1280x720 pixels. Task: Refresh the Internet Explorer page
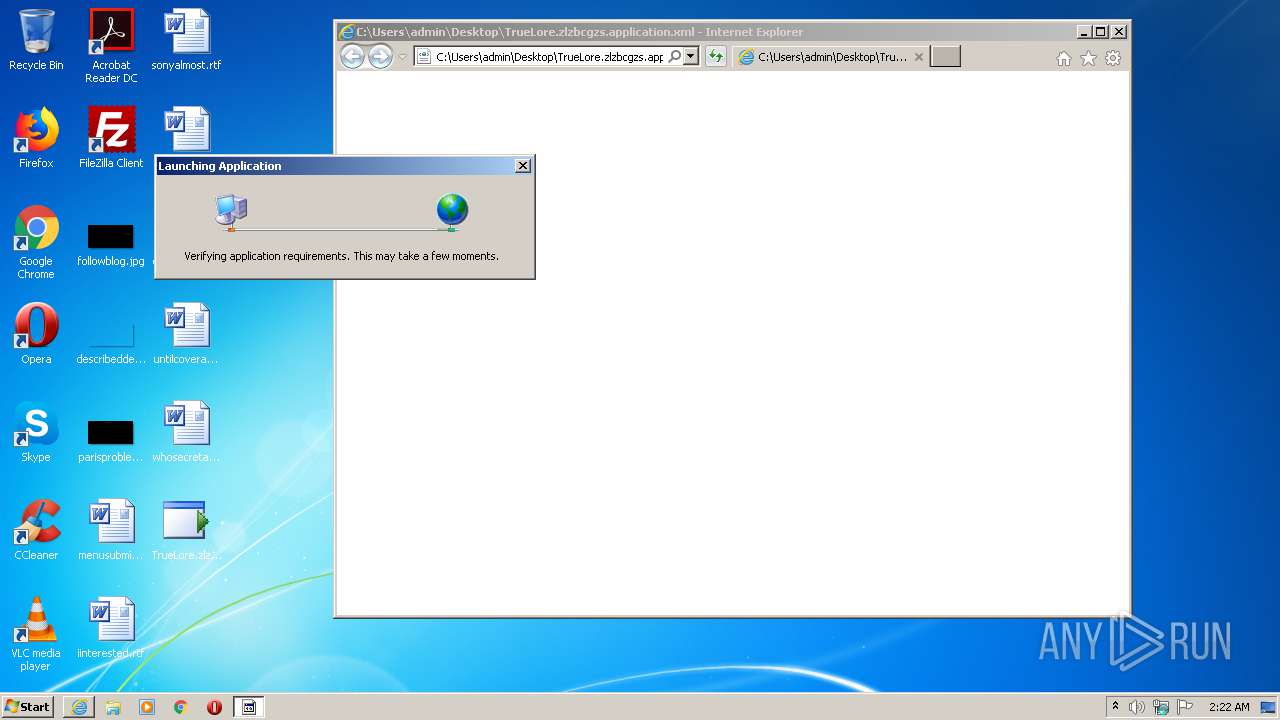tap(715, 57)
